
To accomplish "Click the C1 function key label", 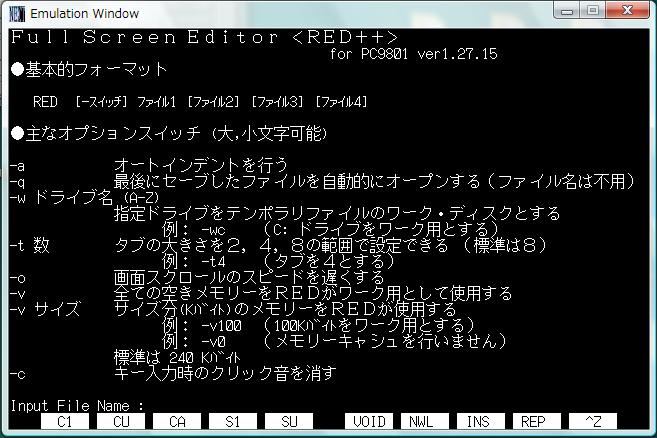I will 65,421.
